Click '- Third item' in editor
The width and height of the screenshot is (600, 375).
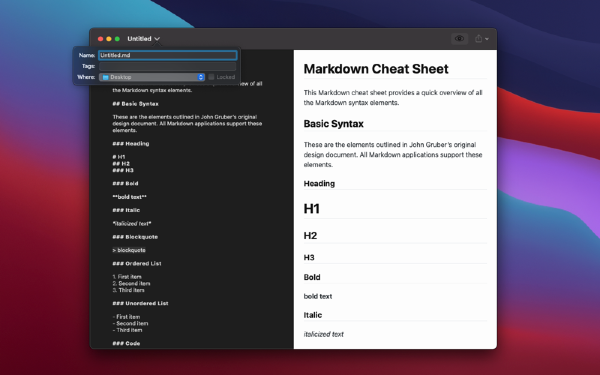127,330
